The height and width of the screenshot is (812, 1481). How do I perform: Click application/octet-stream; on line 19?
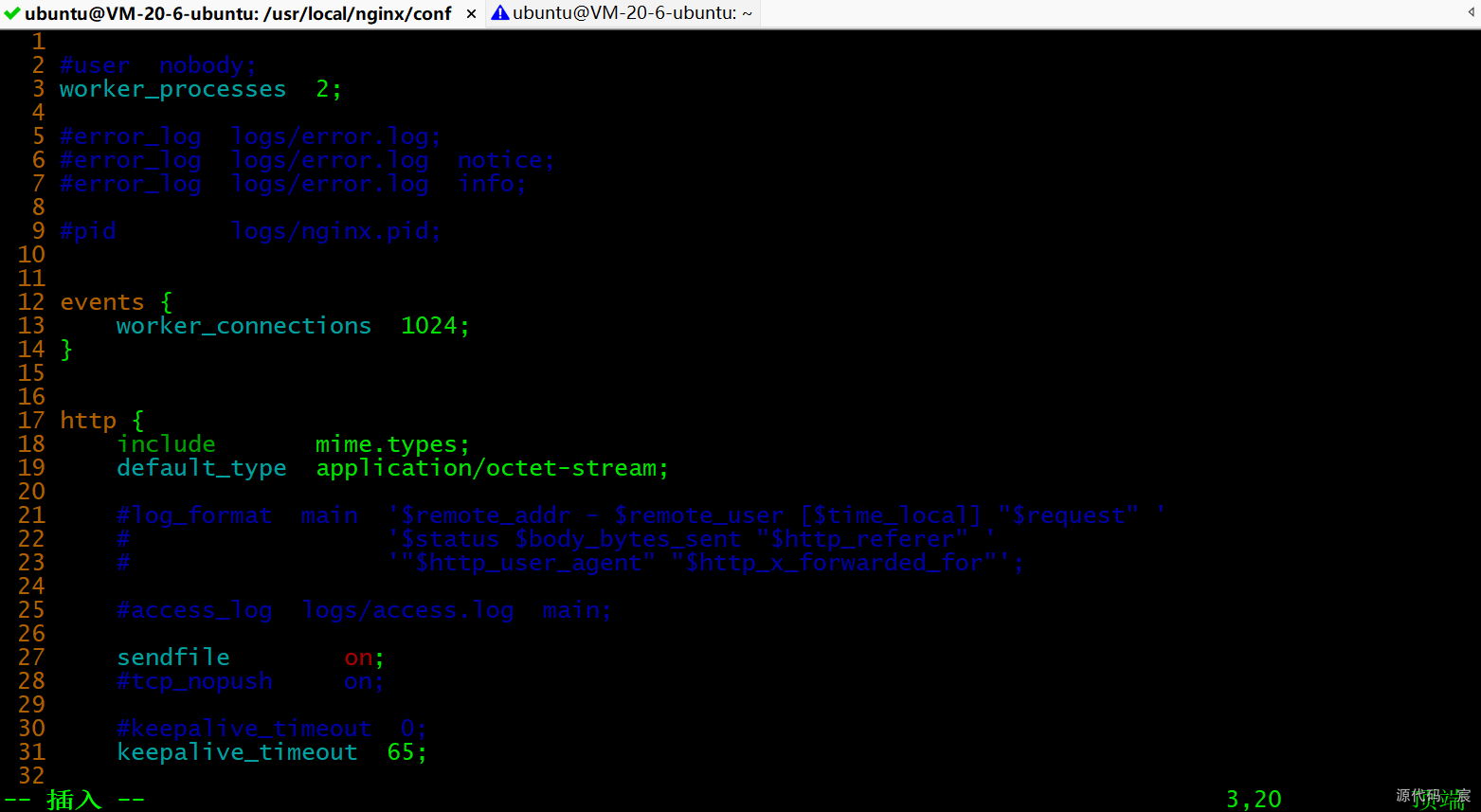click(492, 468)
